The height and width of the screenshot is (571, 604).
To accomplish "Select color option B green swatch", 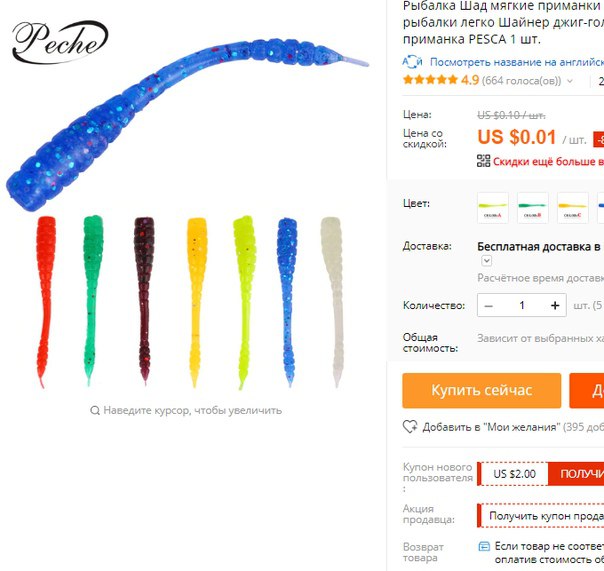I will point(533,208).
